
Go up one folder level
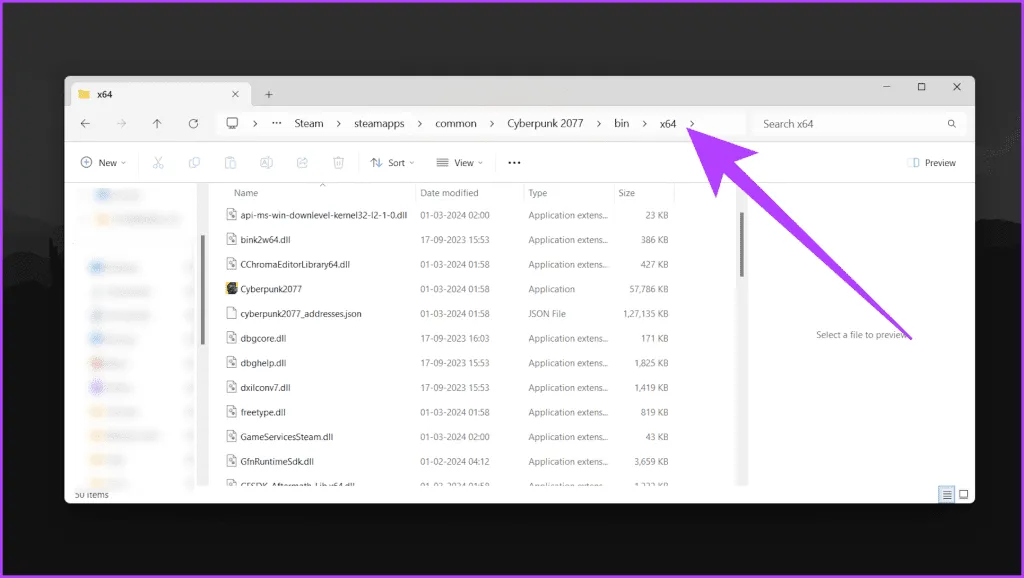pos(157,124)
